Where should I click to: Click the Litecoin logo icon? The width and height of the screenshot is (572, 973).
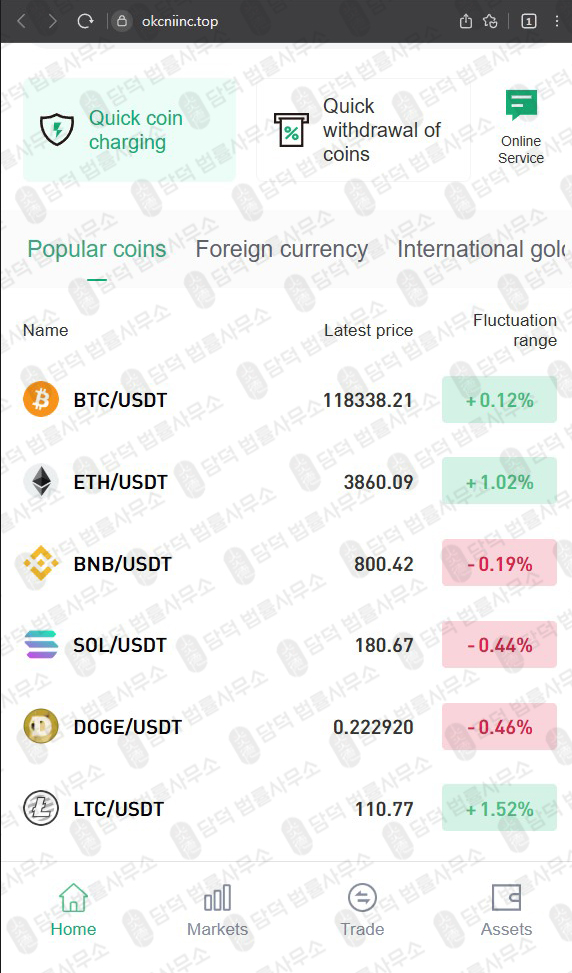[x=41, y=809]
